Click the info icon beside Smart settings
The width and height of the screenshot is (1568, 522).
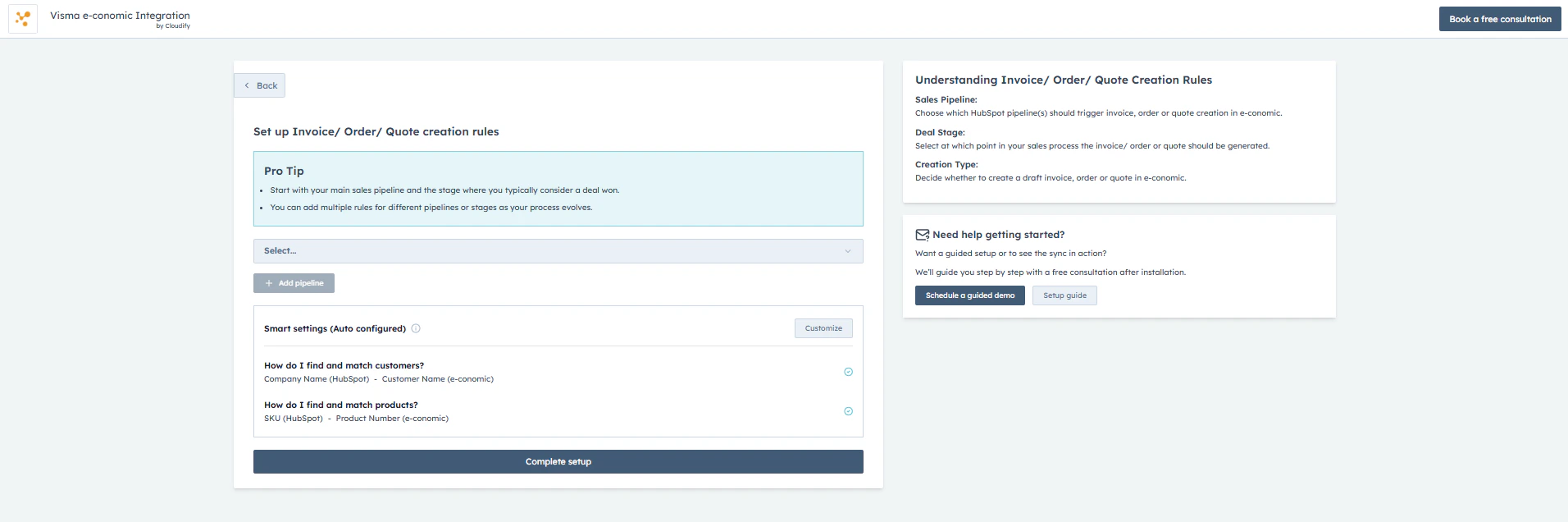tap(416, 328)
